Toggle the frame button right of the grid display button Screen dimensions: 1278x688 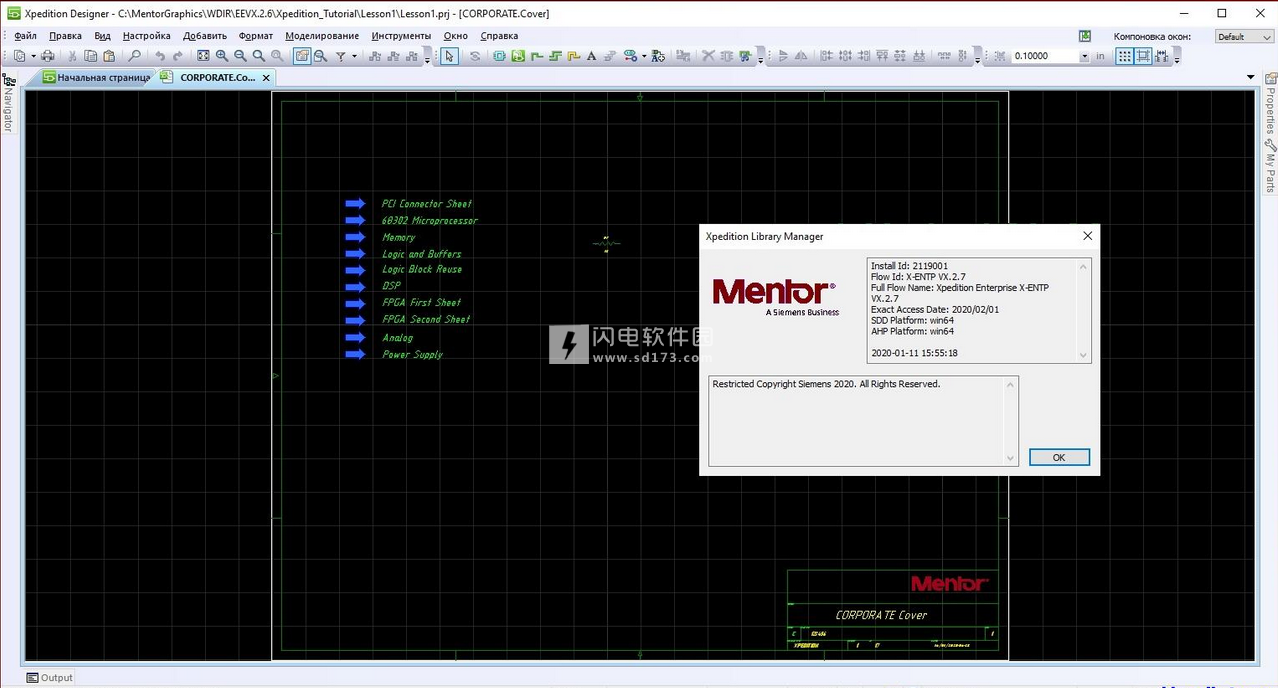point(1143,56)
